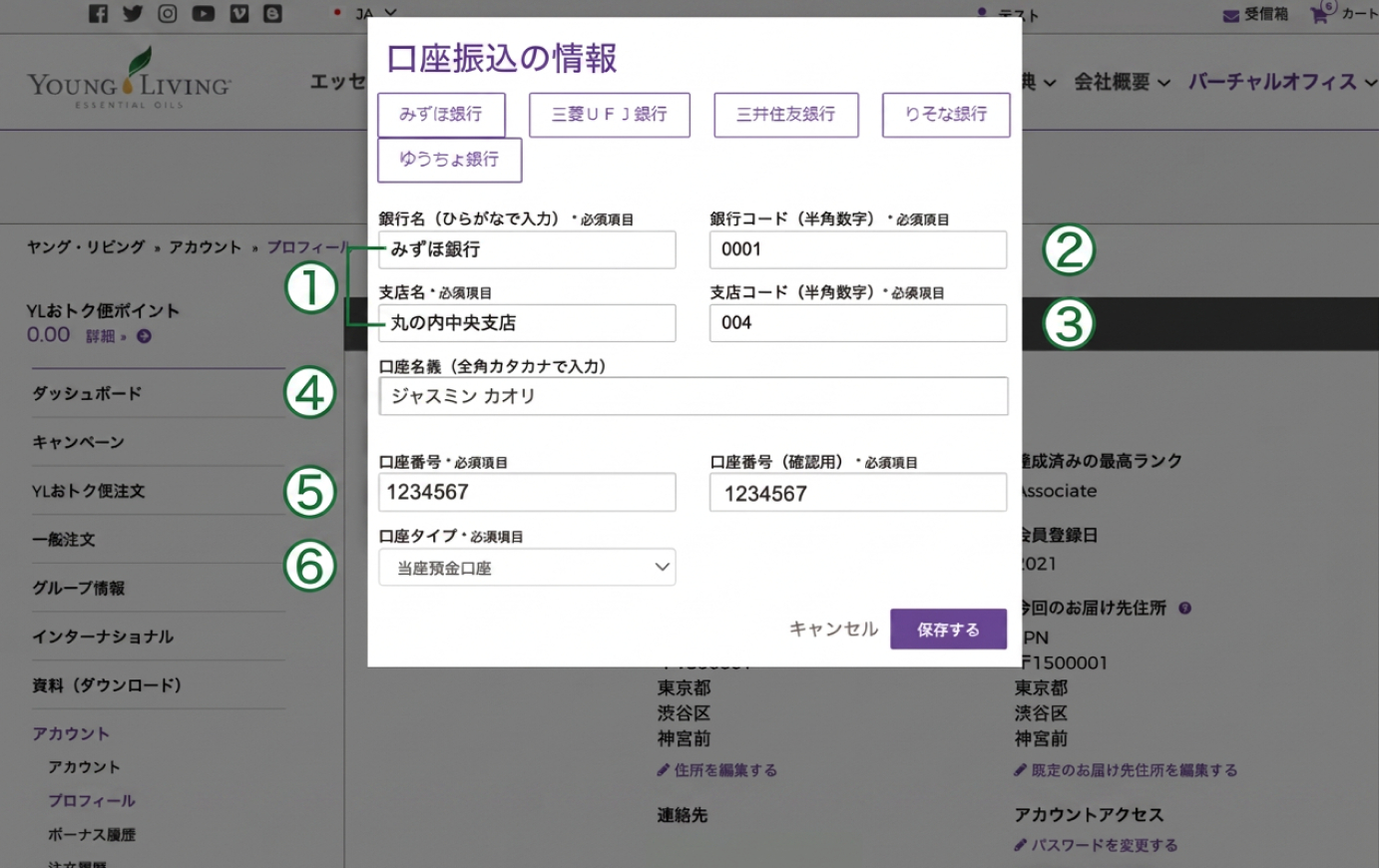Open グループ情報 in the sidebar

pos(79,588)
